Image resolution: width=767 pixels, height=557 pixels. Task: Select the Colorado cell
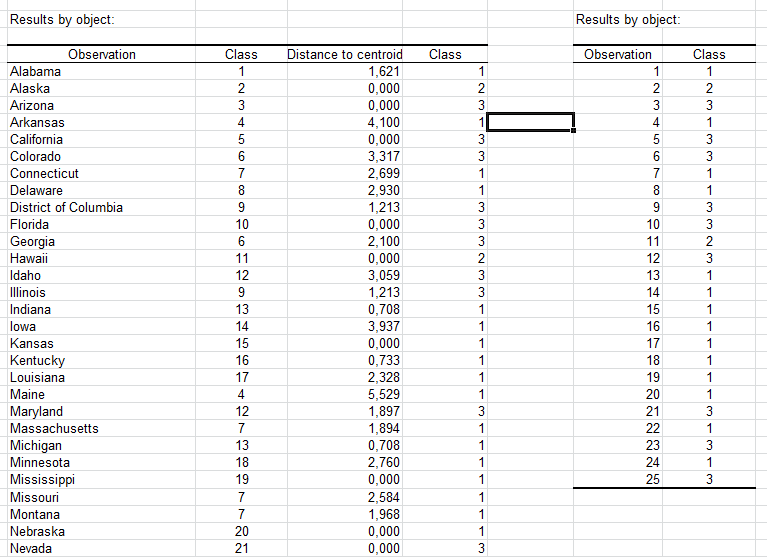click(x=101, y=156)
